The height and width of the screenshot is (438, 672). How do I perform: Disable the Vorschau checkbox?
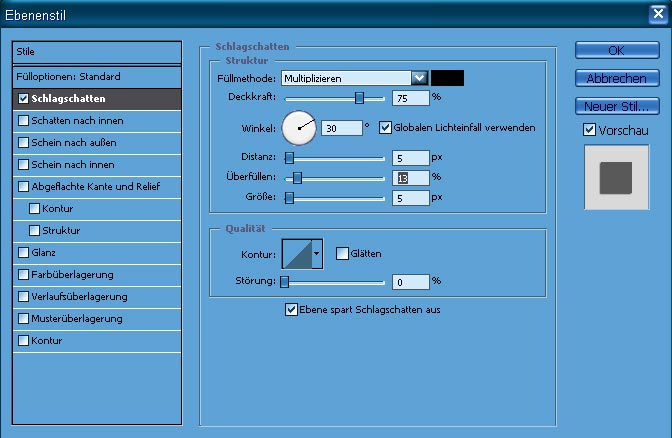[589, 130]
